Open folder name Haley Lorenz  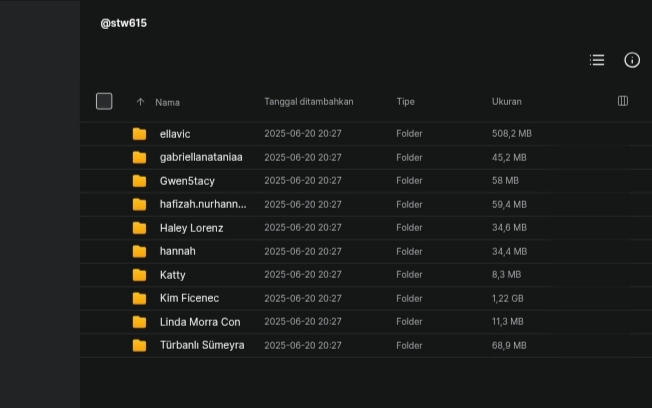[192, 228]
